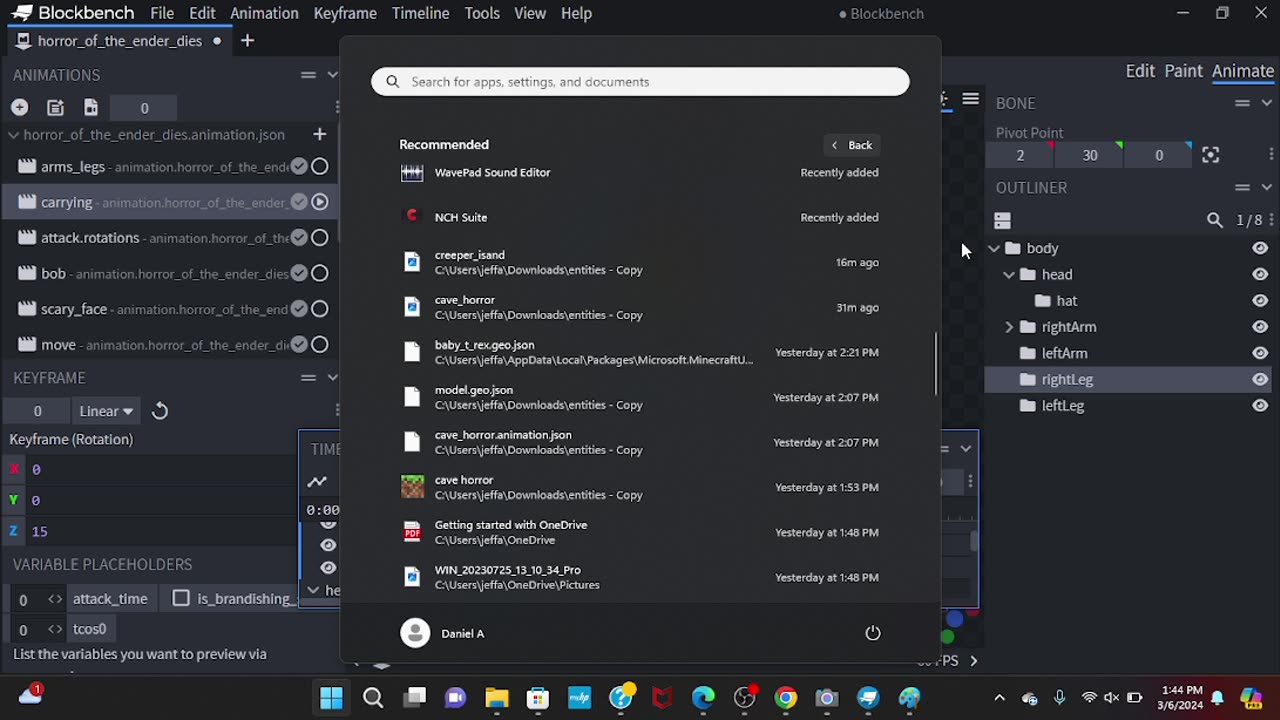
Task: Expand the rightArm bone in outliner
Action: pos(1009,327)
